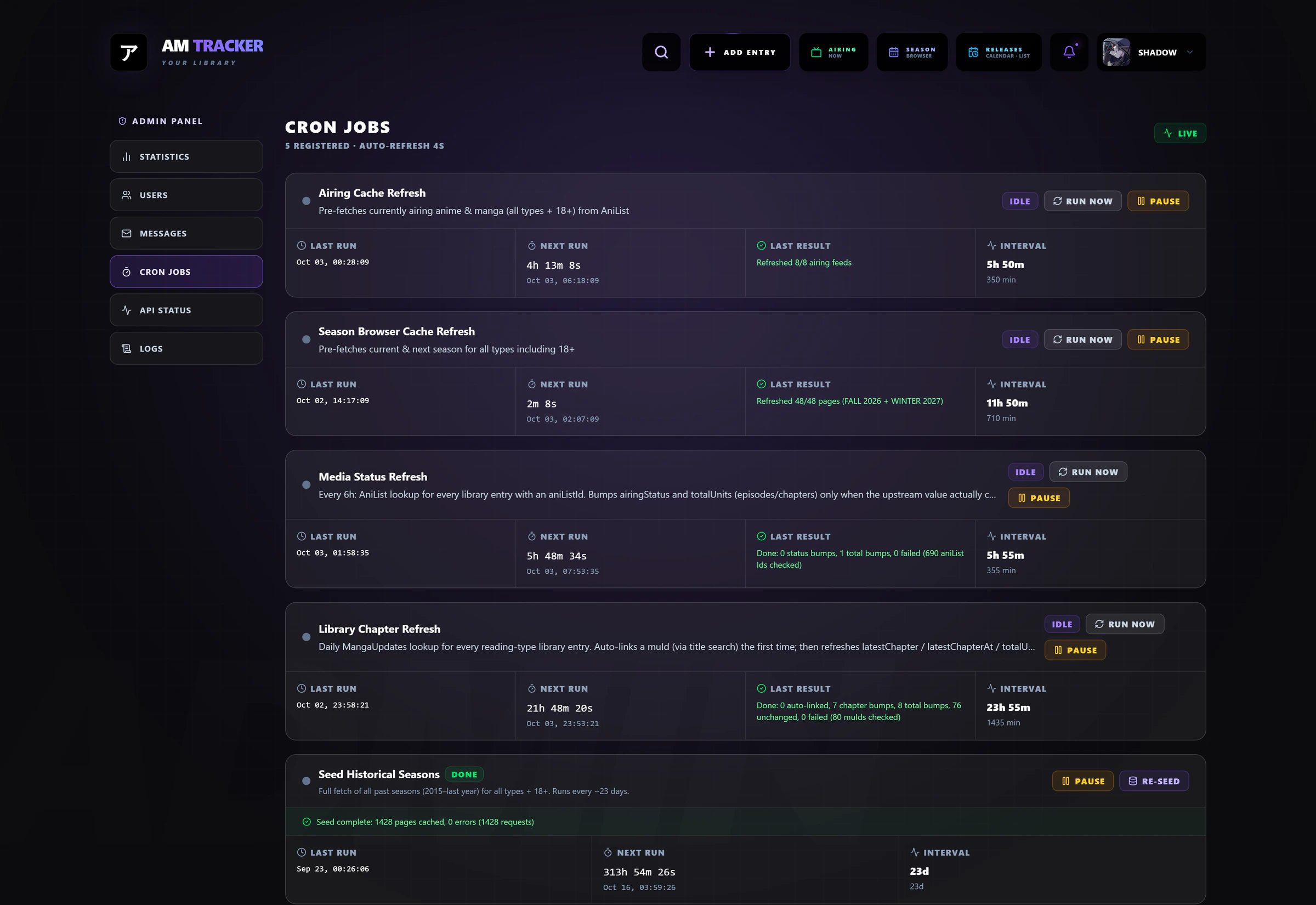Open Season Browser page
1316x905 pixels.
click(912, 52)
